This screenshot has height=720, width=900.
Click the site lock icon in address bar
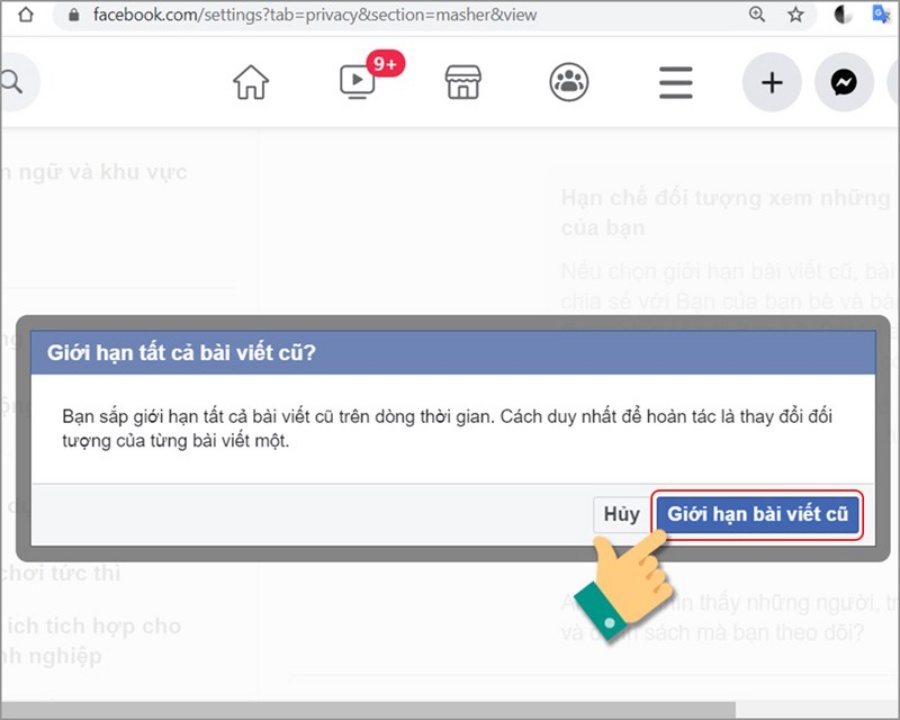point(72,15)
